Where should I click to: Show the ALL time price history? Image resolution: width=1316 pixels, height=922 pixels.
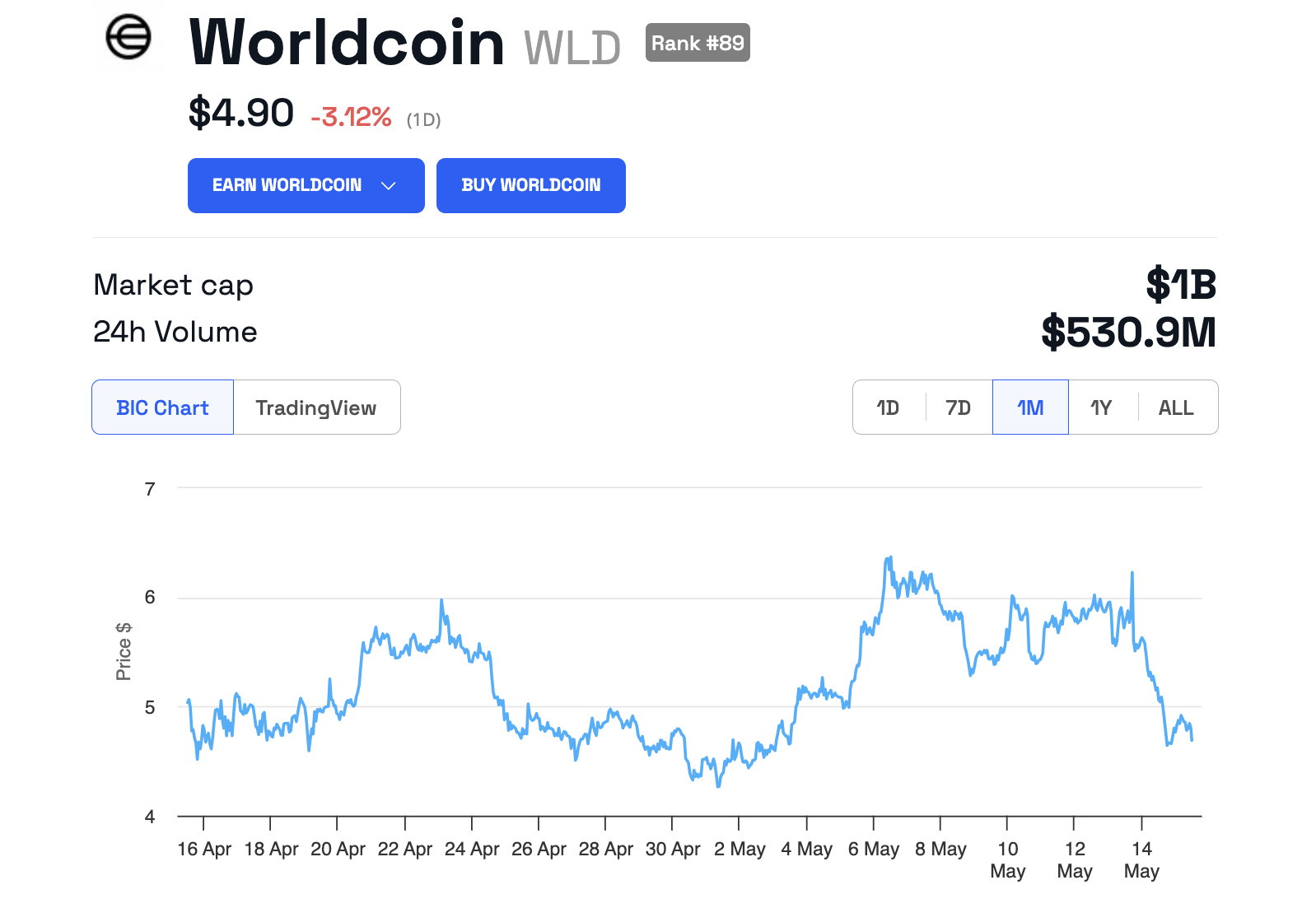[1175, 407]
